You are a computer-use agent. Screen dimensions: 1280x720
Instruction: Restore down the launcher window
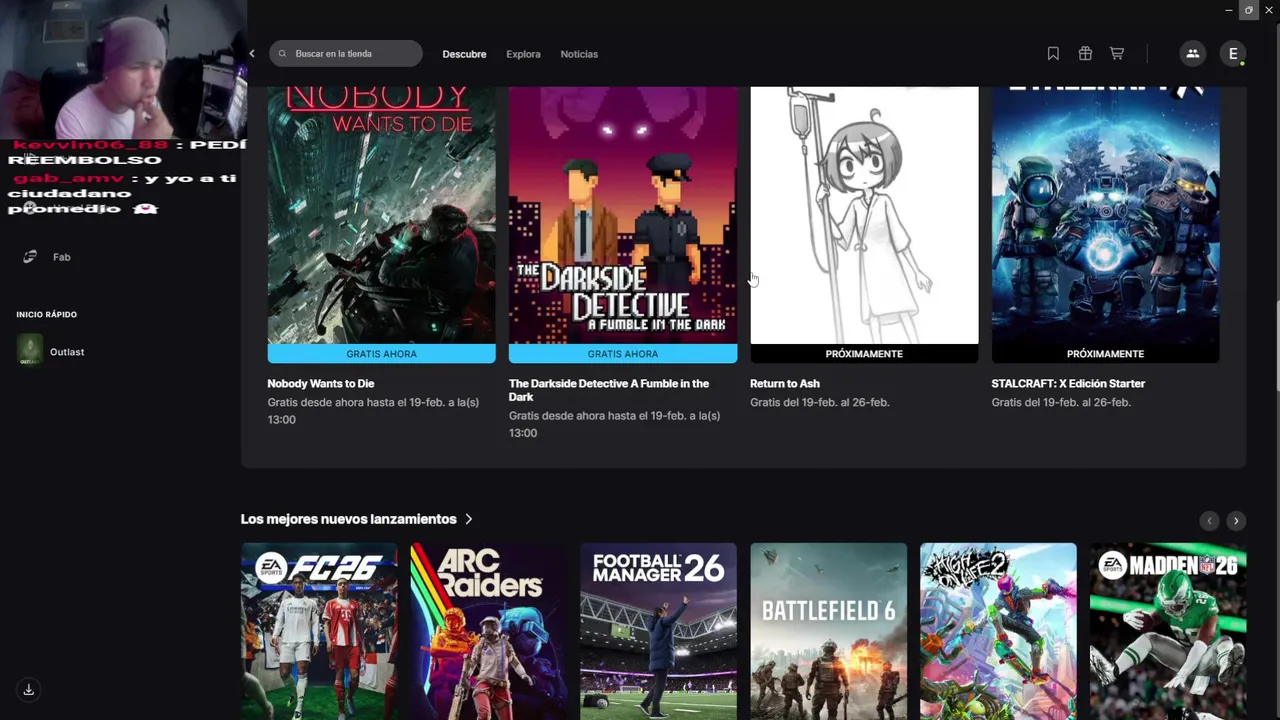(x=1249, y=10)
